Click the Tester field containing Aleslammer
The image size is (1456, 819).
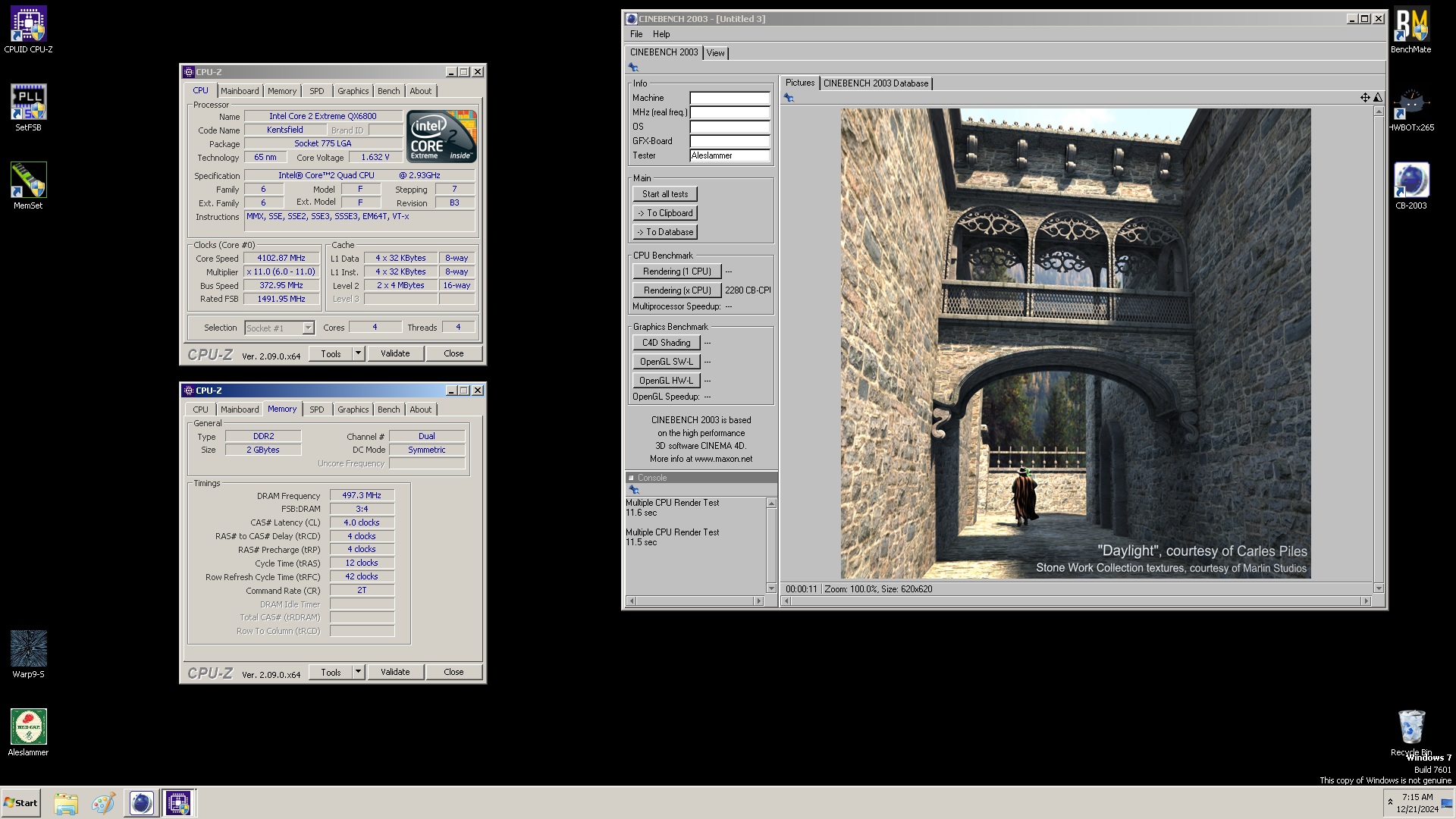tap(730, 155)
